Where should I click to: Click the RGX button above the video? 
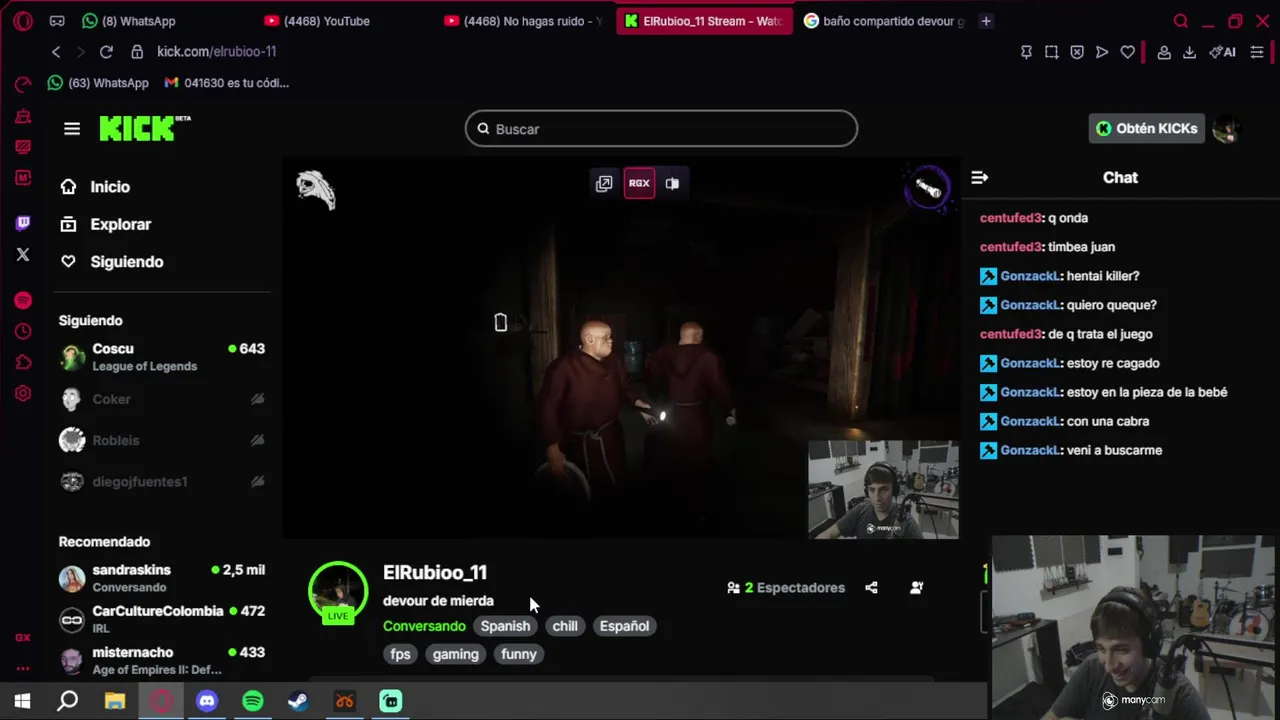tap(639, 183)
